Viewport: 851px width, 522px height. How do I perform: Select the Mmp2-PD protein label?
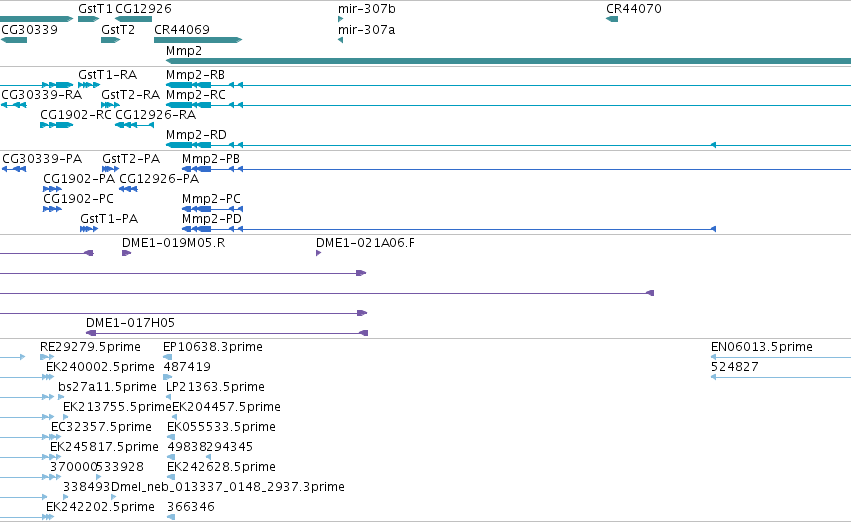pyautogui.click(x=212, y=219)
